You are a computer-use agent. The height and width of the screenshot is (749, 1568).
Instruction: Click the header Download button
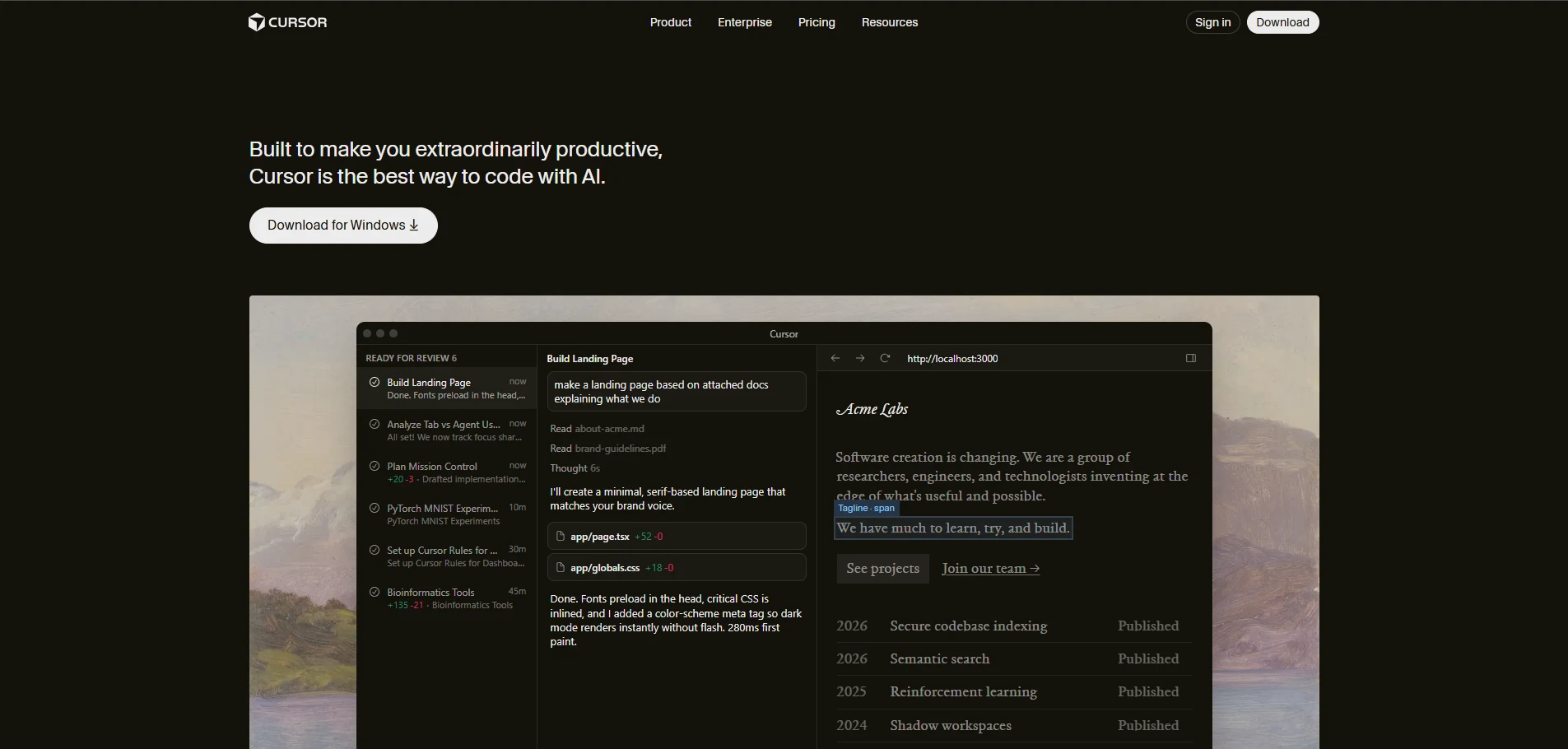[x=1282, y=22]
